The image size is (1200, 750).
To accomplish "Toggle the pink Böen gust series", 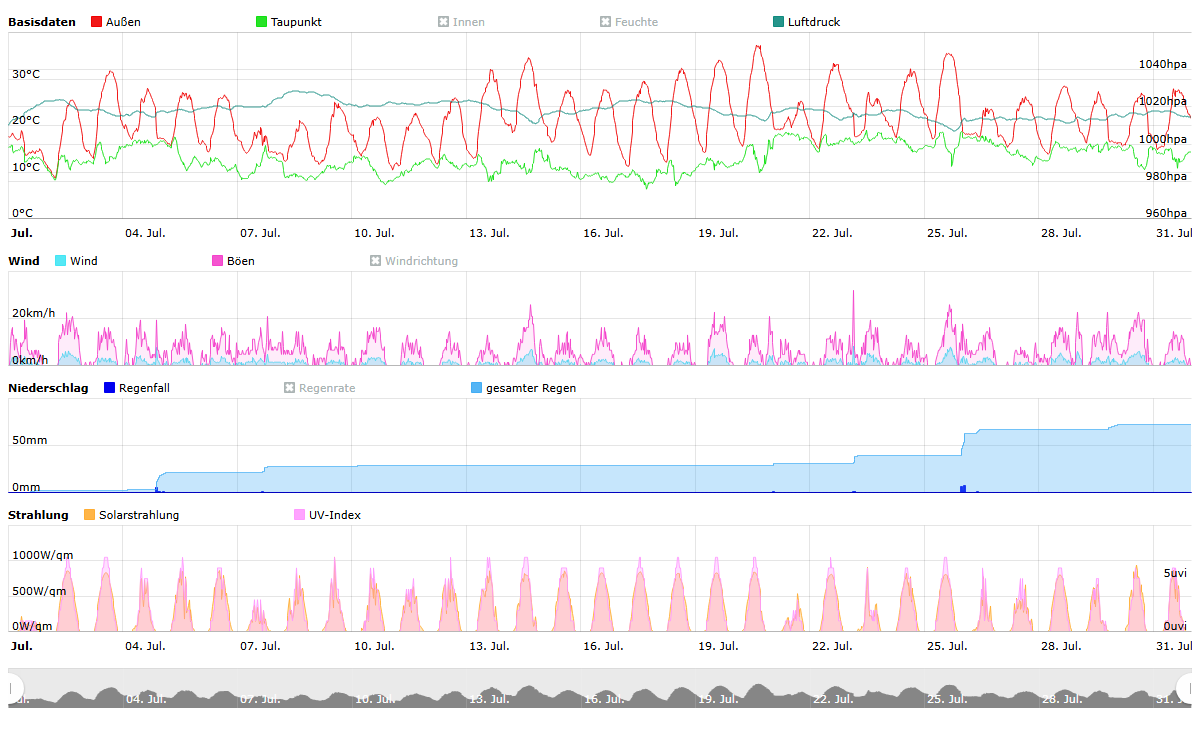I will click(218, 261).
